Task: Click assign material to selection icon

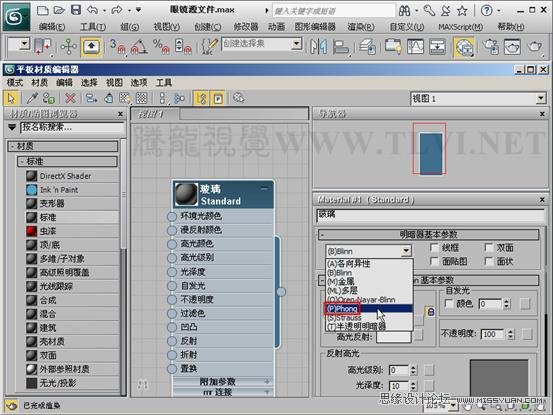Action: [x=91, y=98]
